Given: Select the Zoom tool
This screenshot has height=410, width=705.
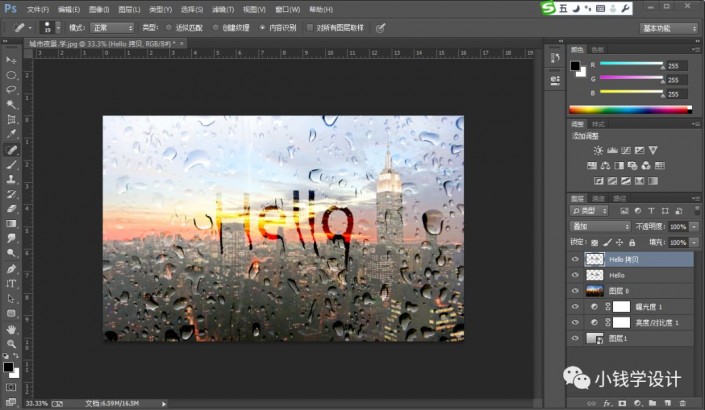Looking at the screenshot, I should click(11, 344).
